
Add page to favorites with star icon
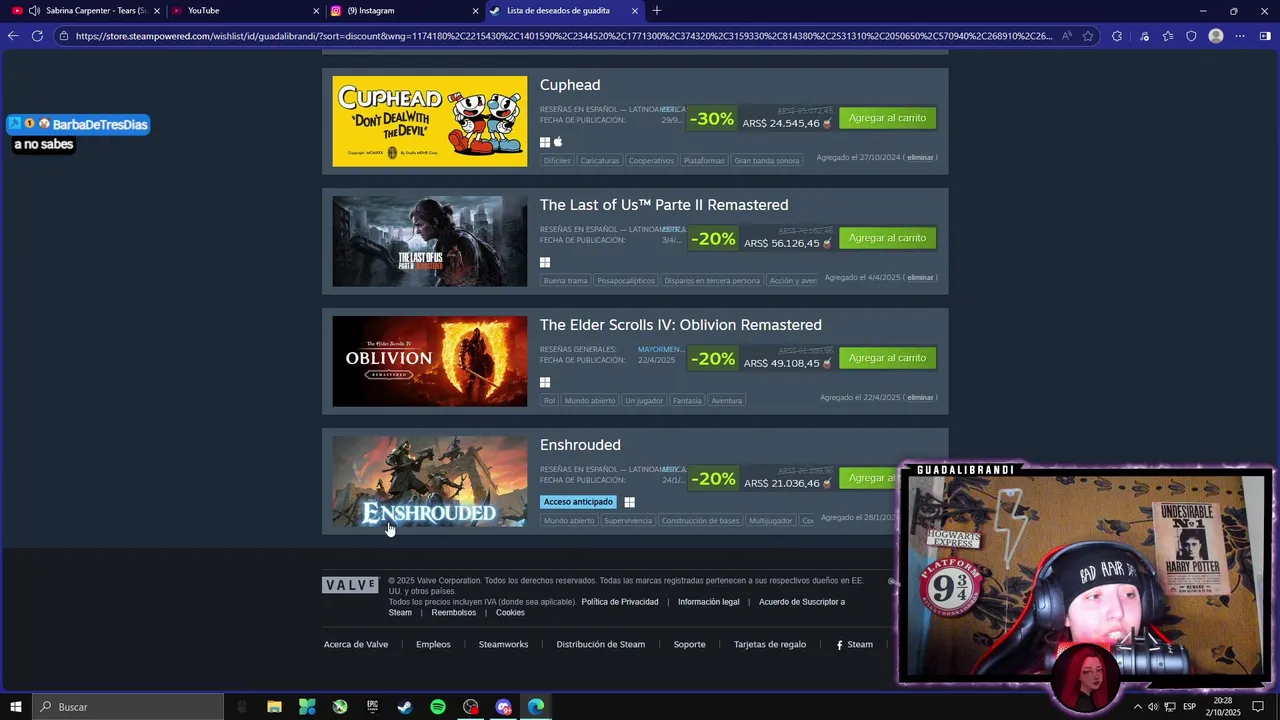pyautogui.click(x=1088, y=36)
